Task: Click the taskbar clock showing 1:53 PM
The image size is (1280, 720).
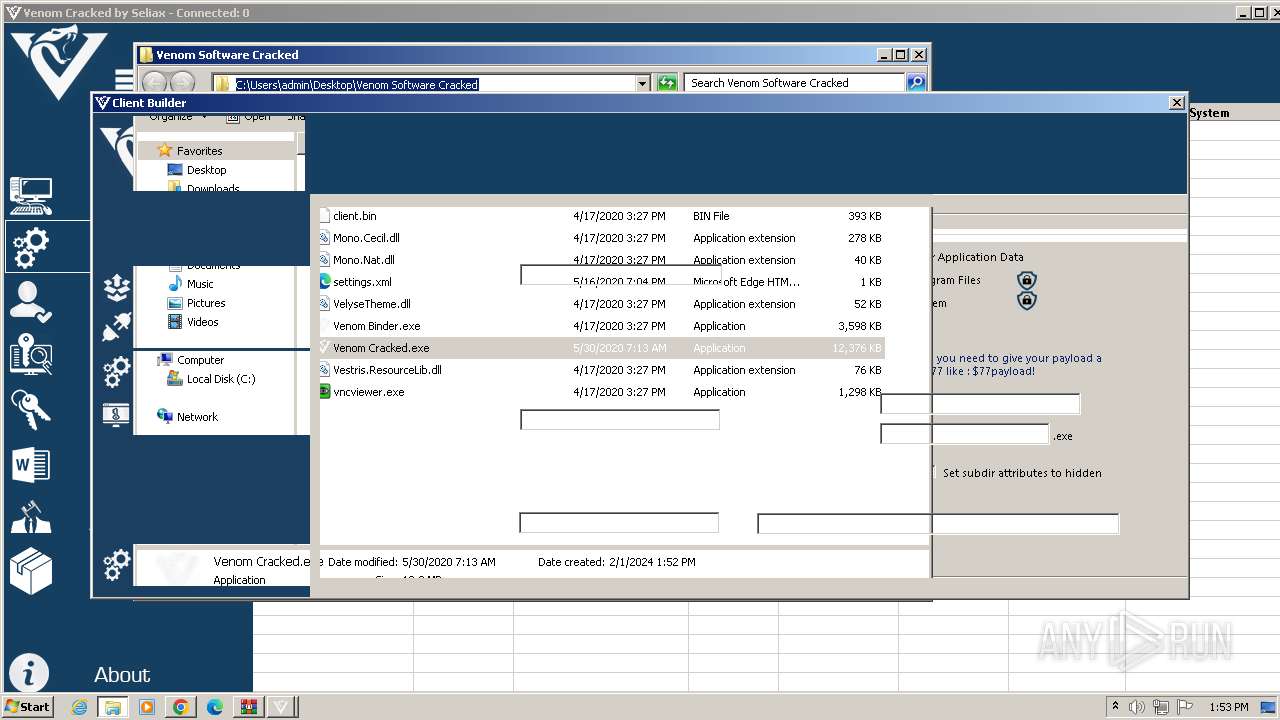Action: [x=1228, y=707]
